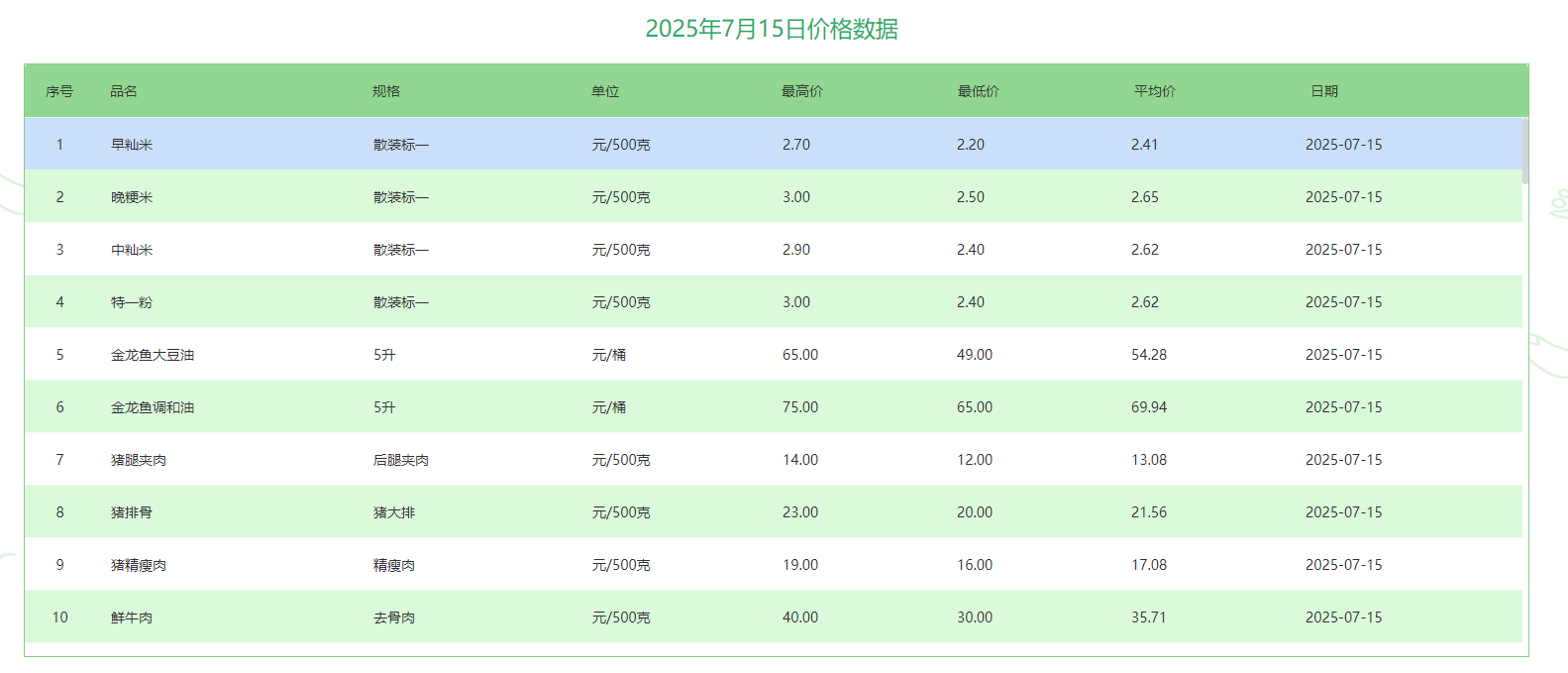This screenshot has height=673, width=1568.
Task: Click the lowest price 12.00 cell
Action: [975, 460]
